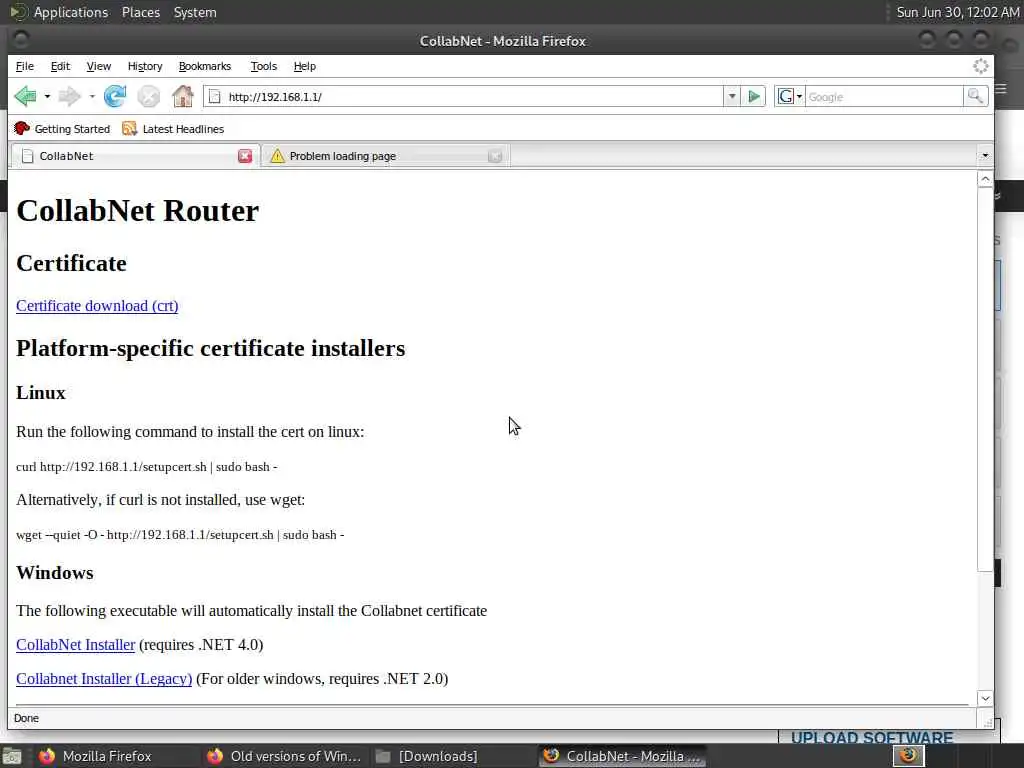Open the list-all-tabs dropdown
The image size is (1024, 768).
click(984, 156)
